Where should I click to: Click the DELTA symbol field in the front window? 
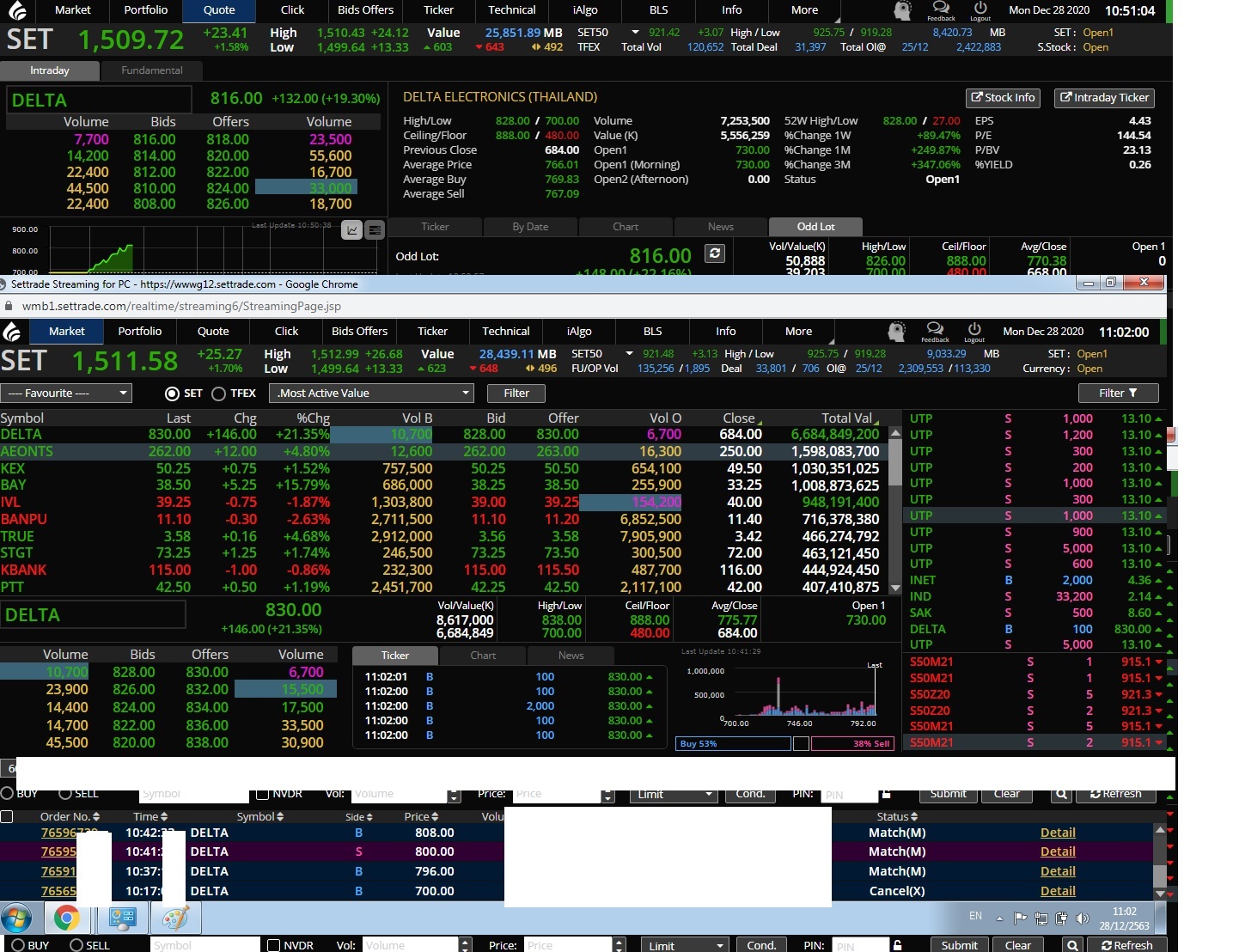[93, 615]
